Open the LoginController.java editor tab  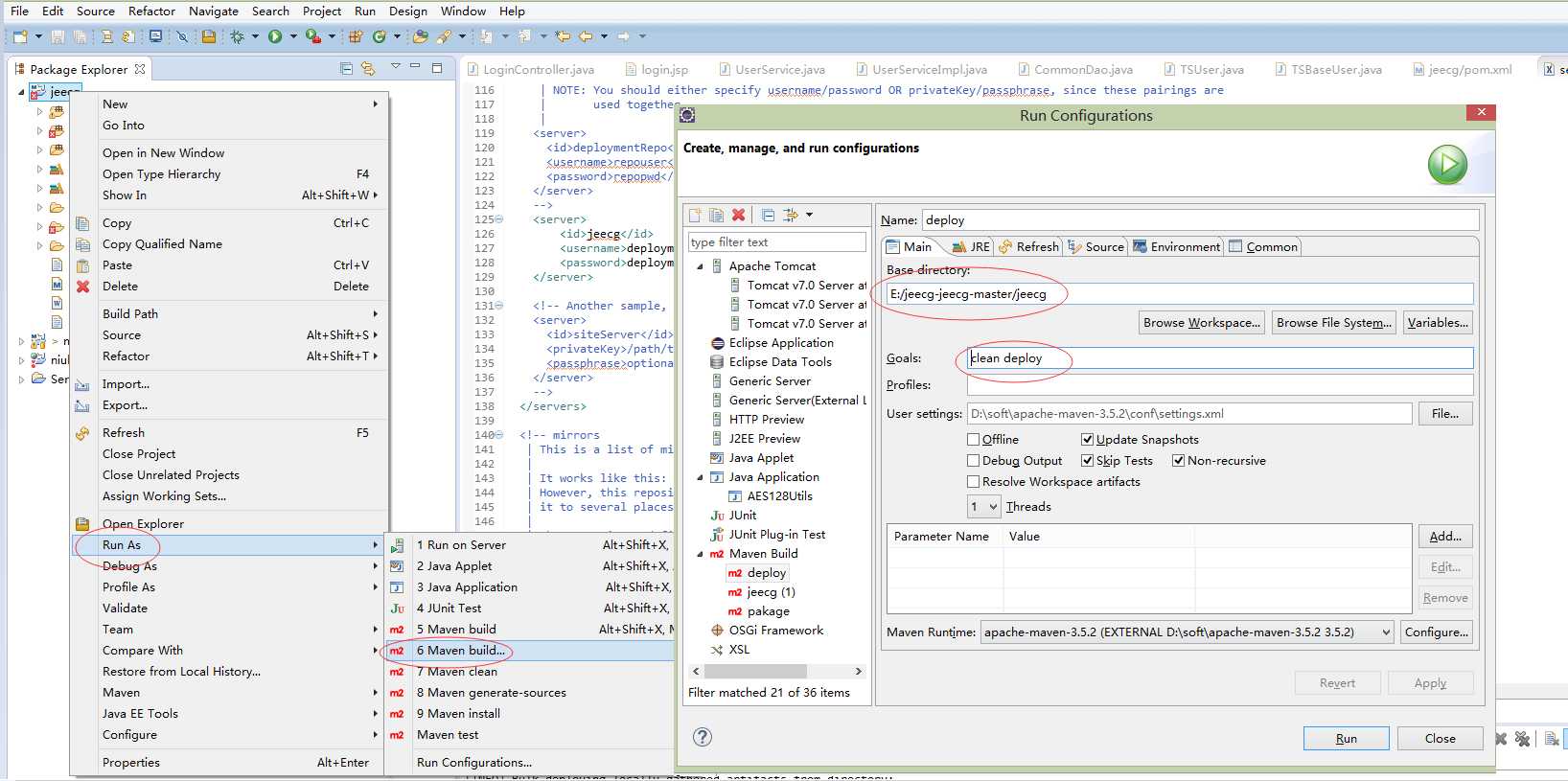click(530, 70)
